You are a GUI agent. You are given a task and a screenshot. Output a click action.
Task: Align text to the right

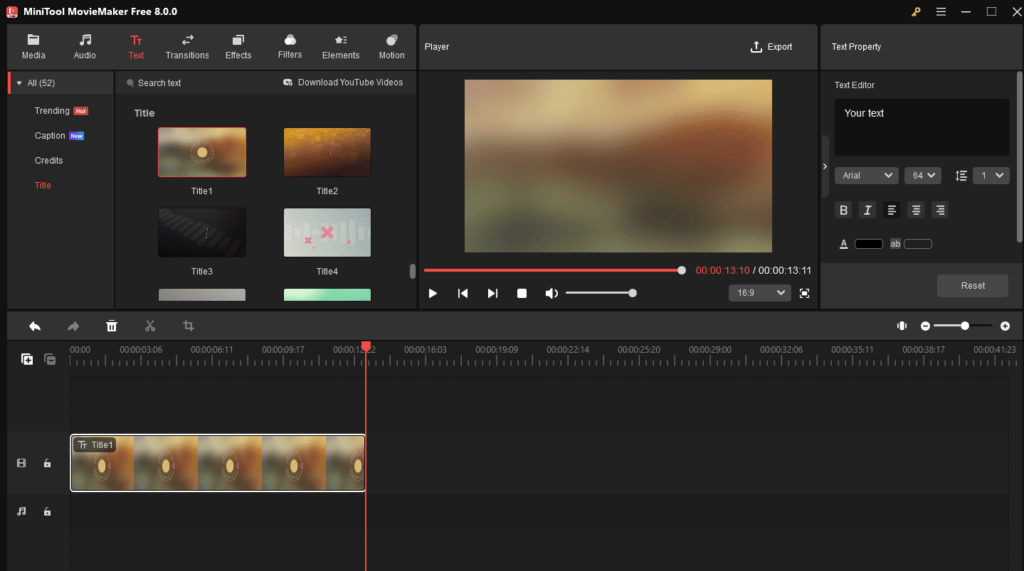coord(940,210)
